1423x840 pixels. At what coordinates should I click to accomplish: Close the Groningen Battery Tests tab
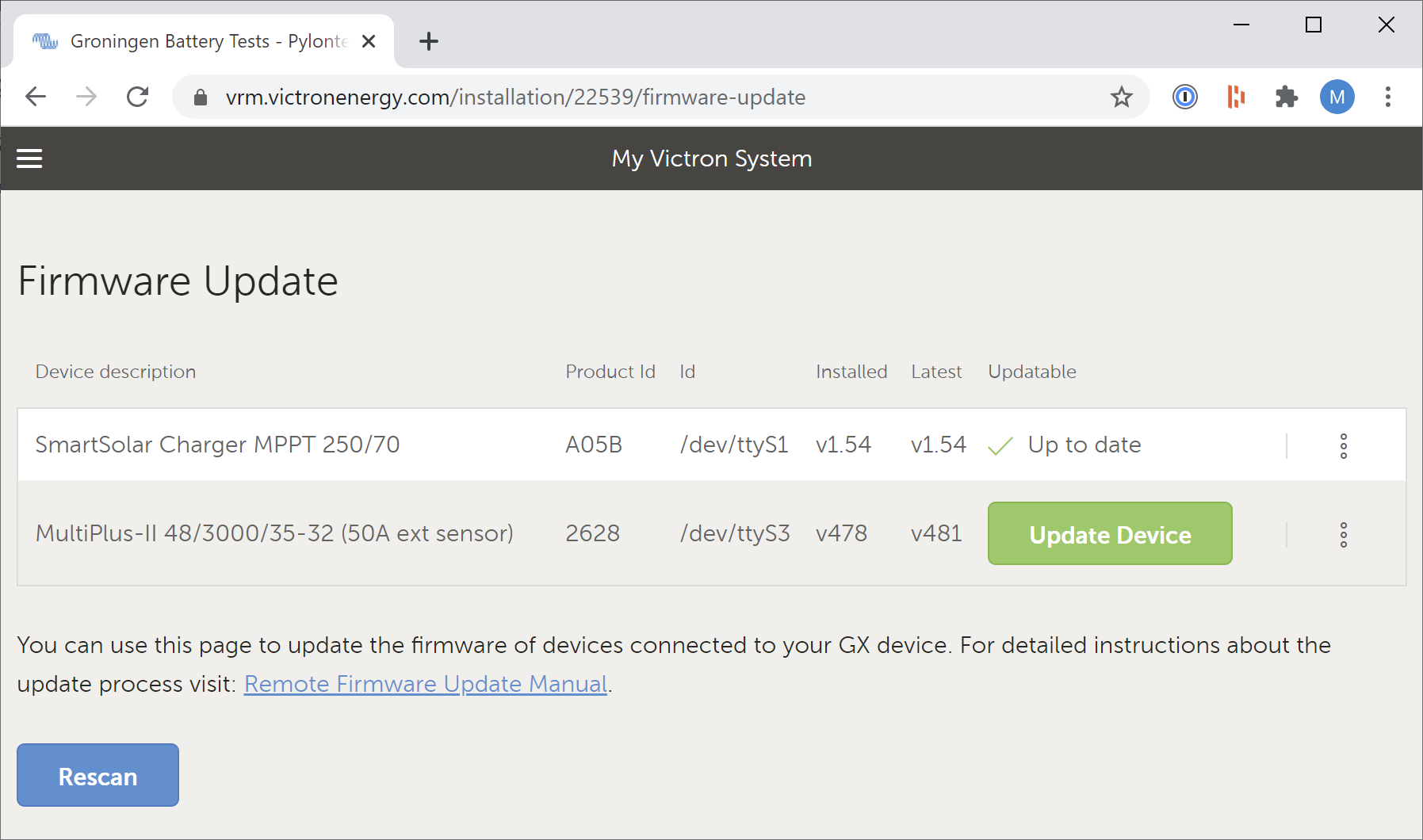click(x=369, y=41)
